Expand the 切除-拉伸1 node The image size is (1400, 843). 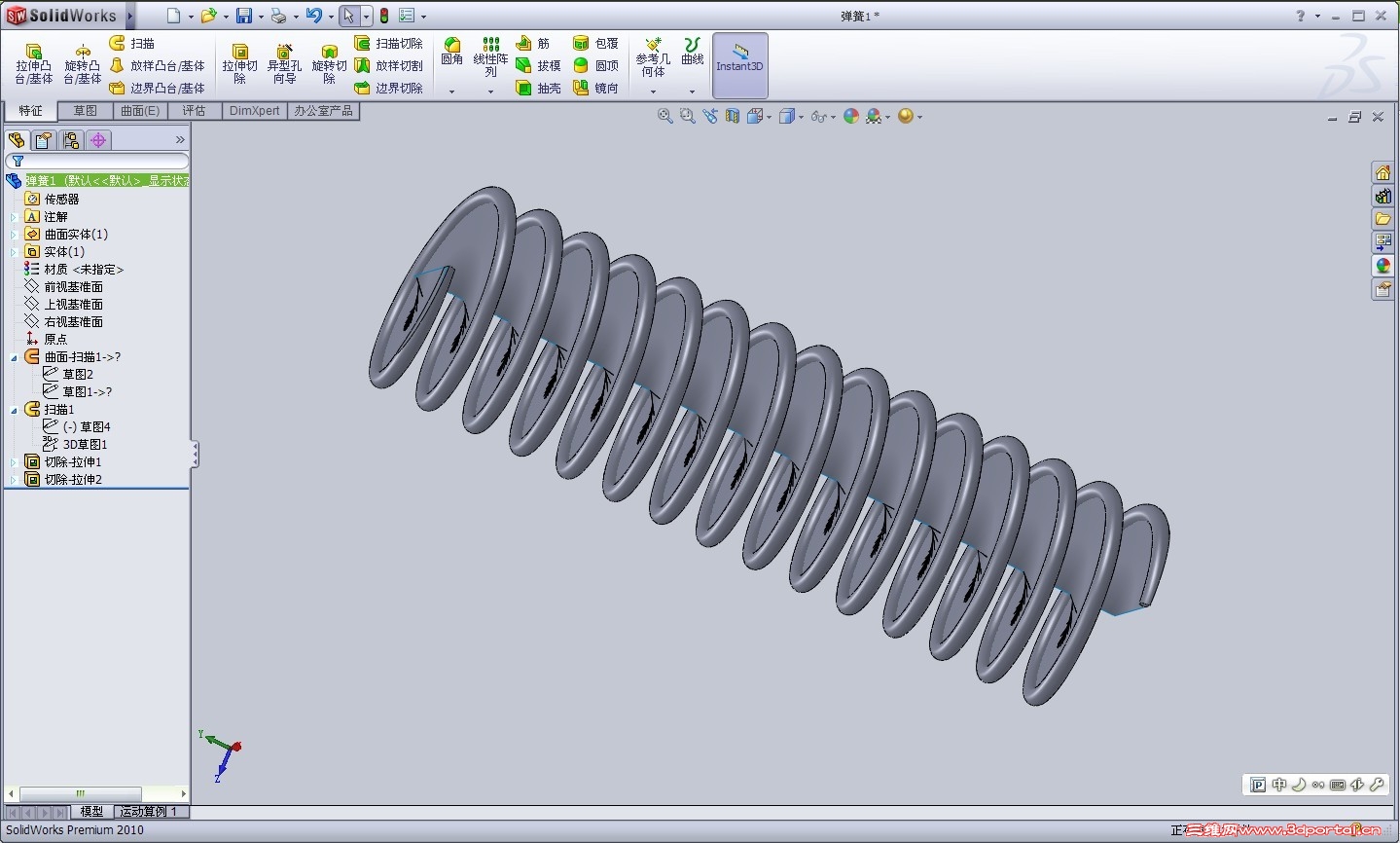(14, 462)
